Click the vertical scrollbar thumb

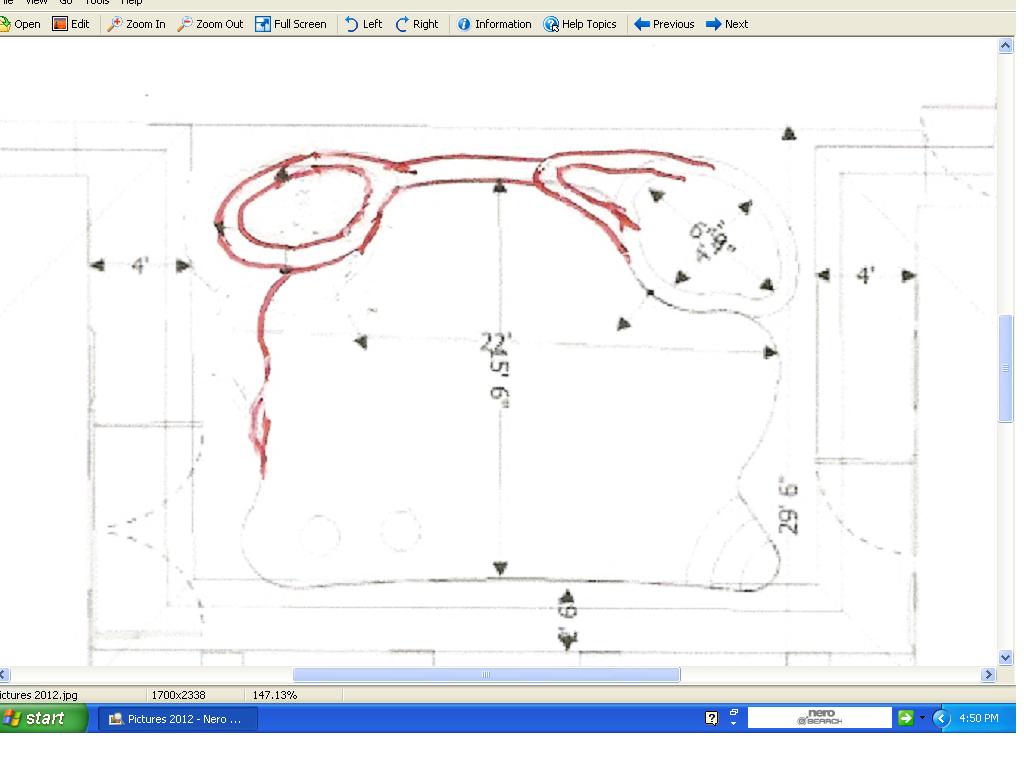pos(1005,368)
